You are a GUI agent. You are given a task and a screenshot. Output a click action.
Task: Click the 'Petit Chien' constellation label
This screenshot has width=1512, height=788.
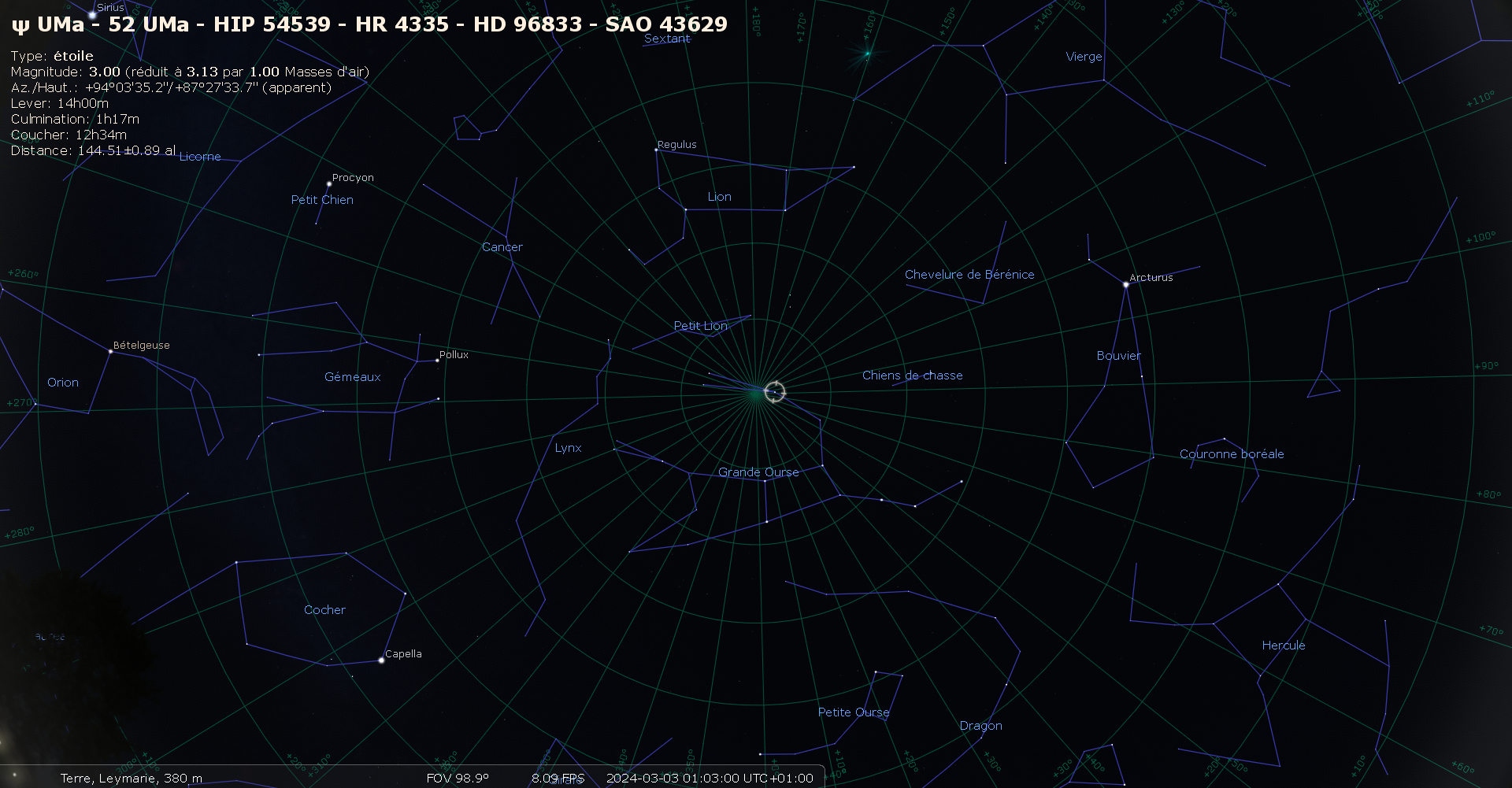click(322, 200)
